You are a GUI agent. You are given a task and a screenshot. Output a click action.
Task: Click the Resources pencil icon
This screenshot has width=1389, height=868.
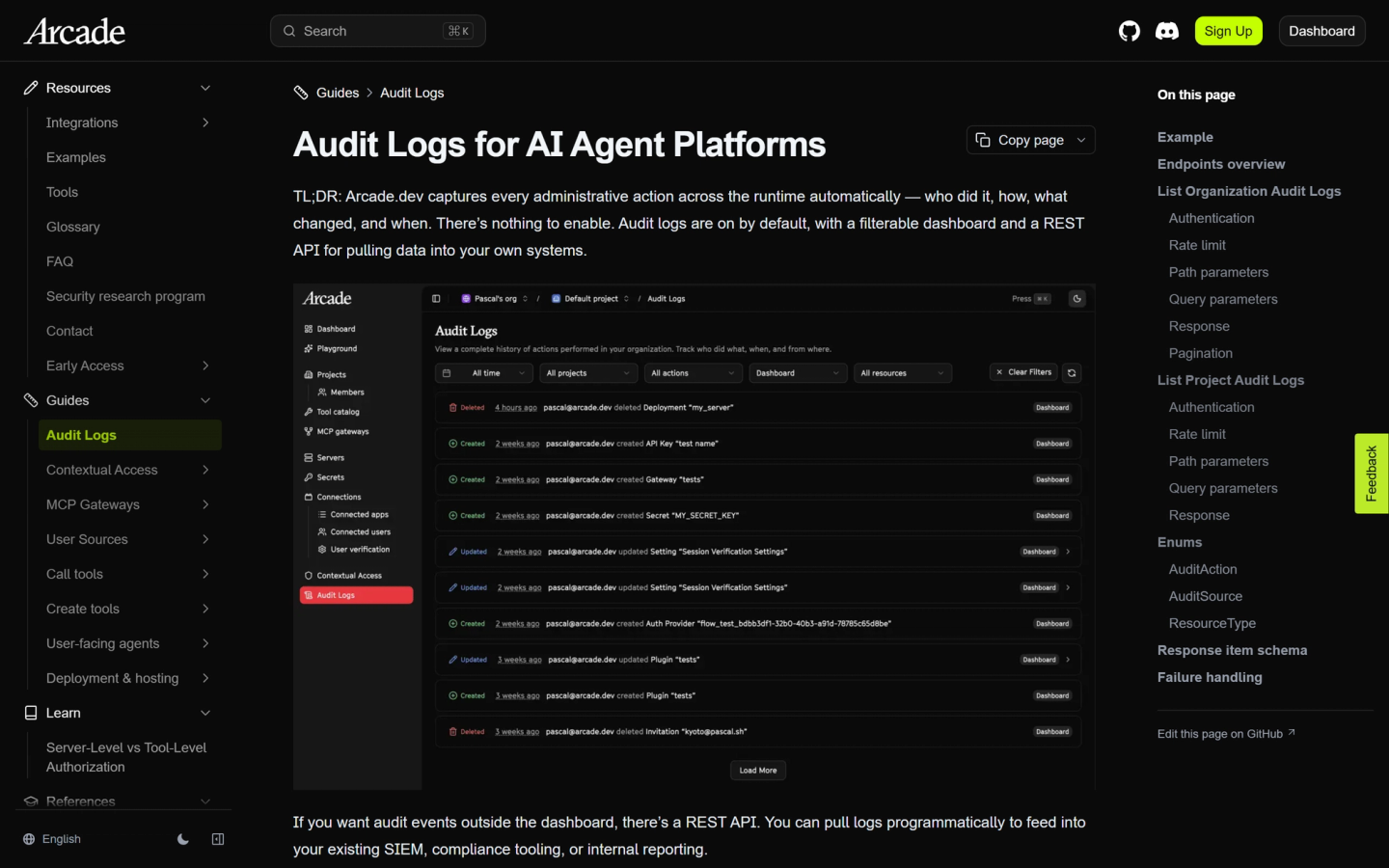pyautogui.click(x=31, y=88)
